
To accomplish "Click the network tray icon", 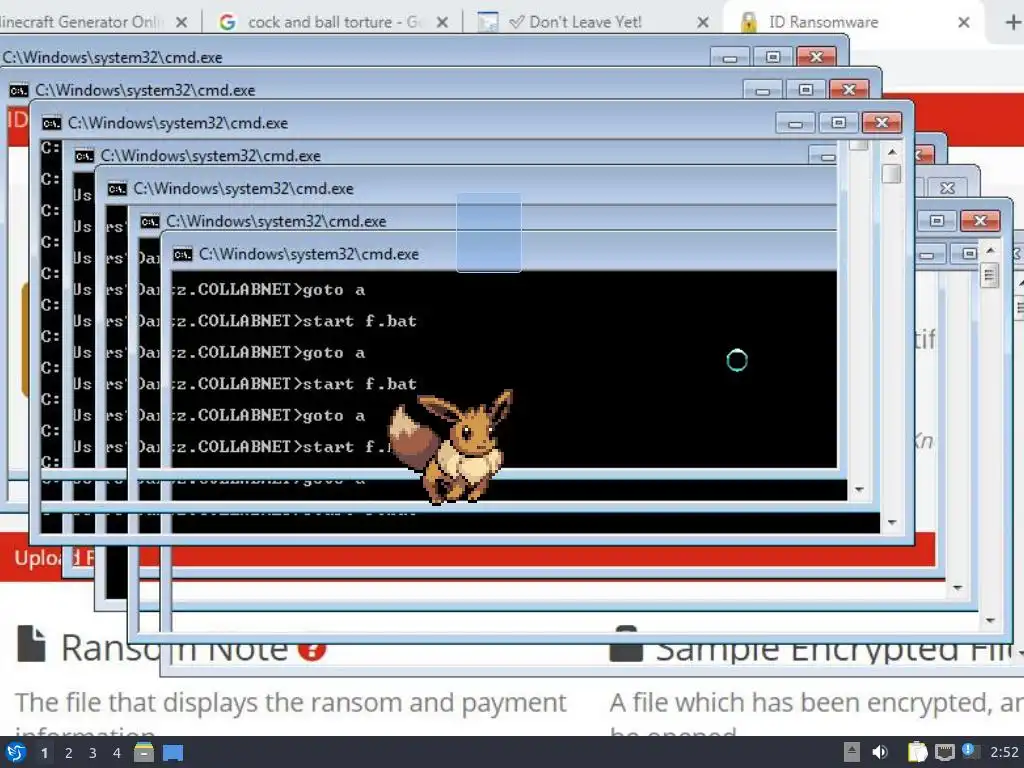I will pos(945,753).
